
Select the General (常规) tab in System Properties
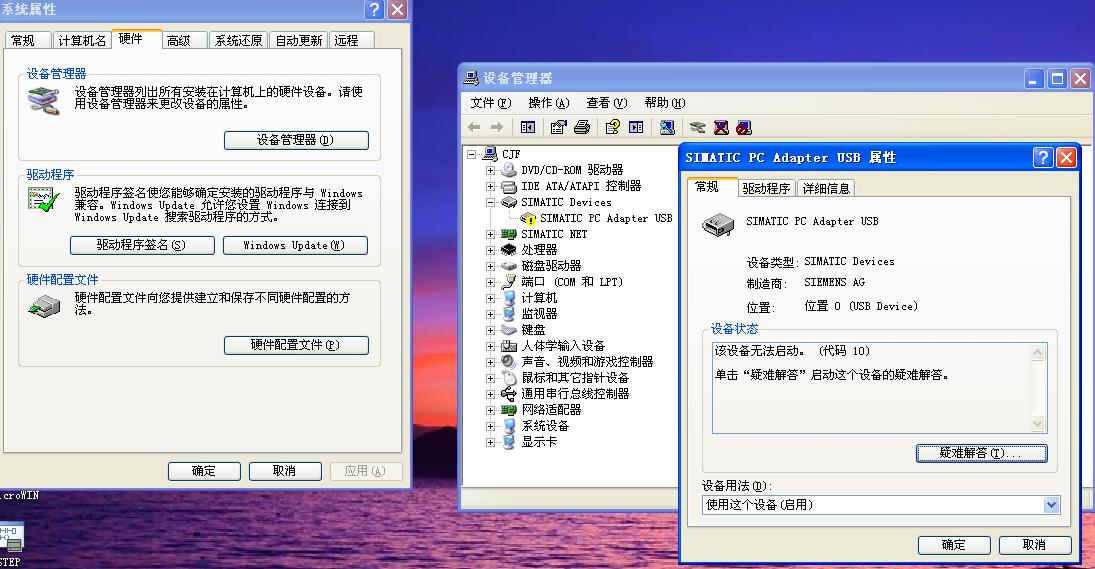tap(27, 40)
